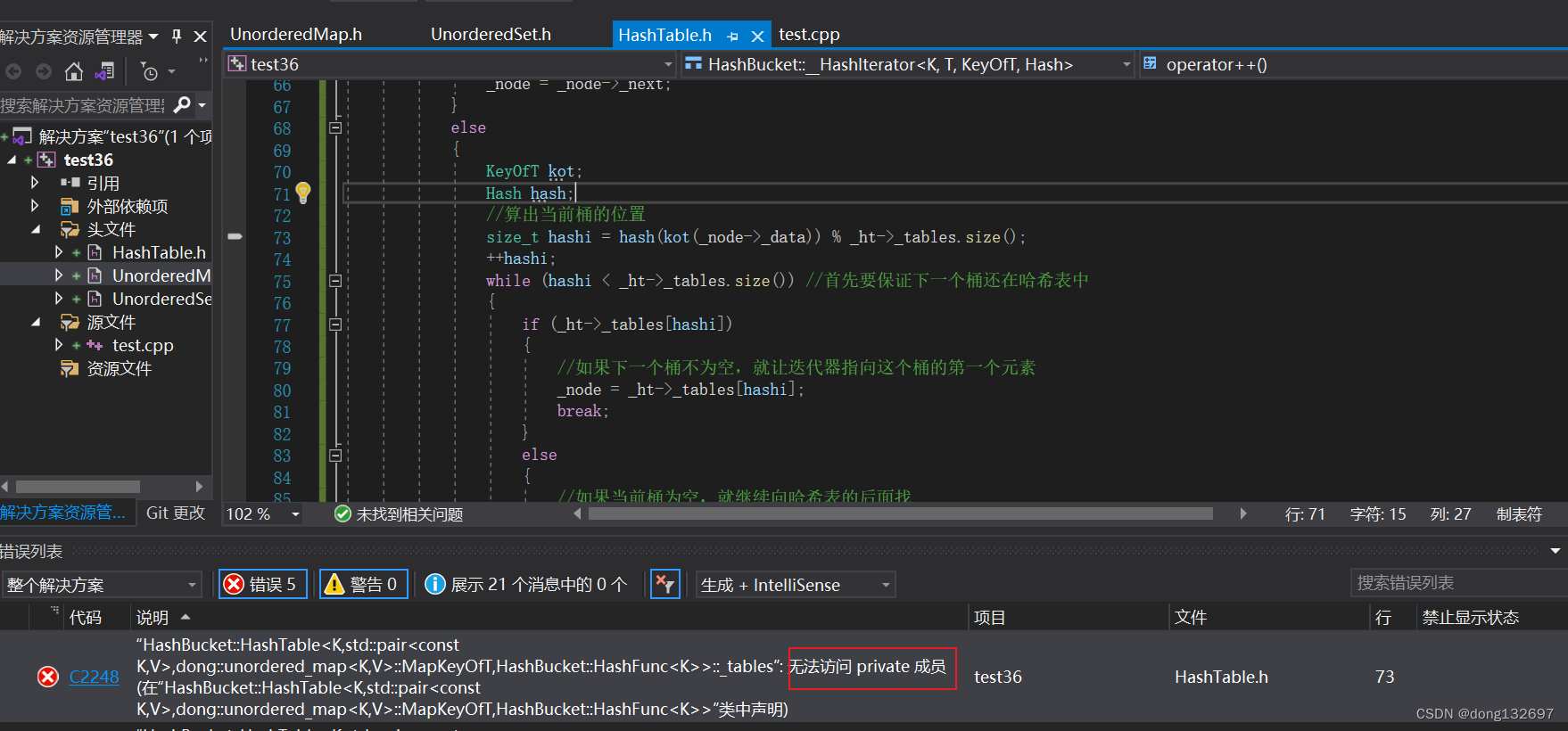Click the test36 project icon
The width and height of the screenshot is (1568, 731).
pyautogui.click(x=46, y=160)
